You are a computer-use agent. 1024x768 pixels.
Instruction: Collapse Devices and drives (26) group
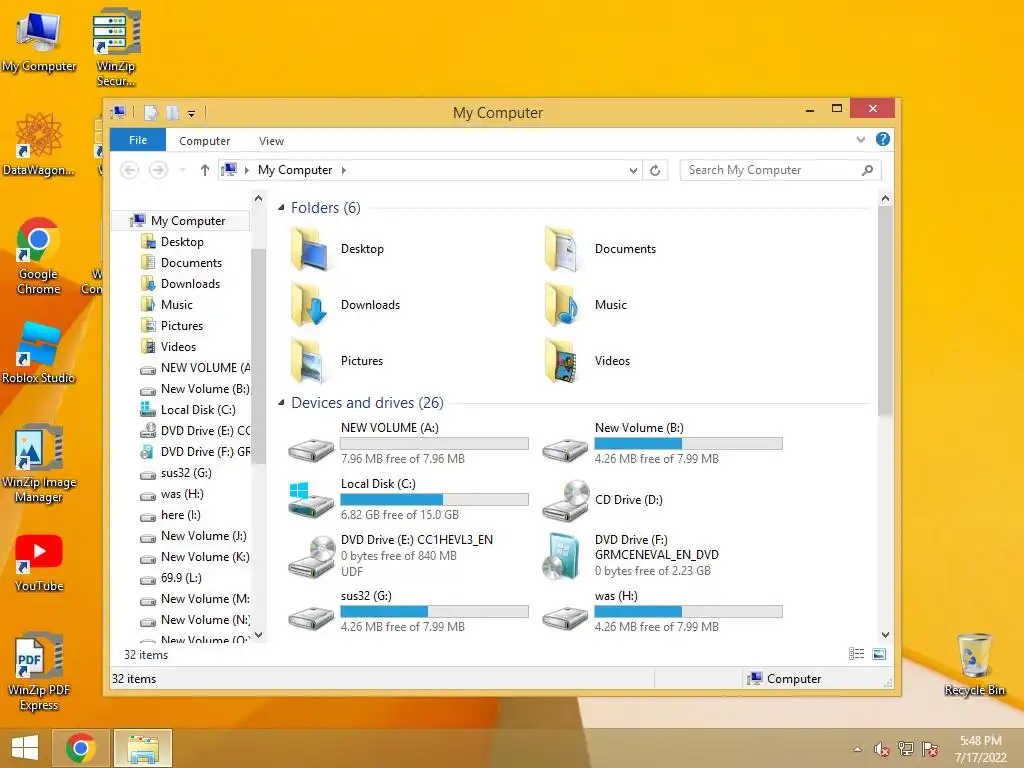click(x=281, y=402)
